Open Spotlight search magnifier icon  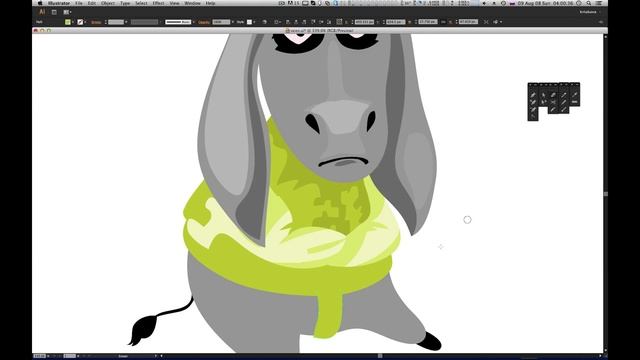point(589,3)
